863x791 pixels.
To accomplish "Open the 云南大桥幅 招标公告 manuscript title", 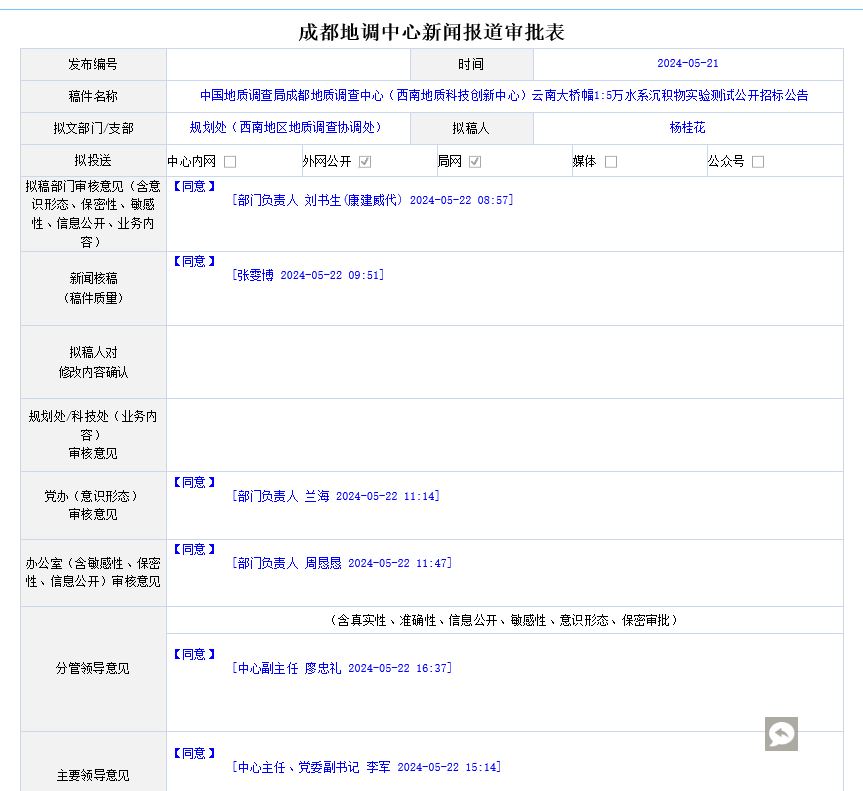I will click(504, 96).
